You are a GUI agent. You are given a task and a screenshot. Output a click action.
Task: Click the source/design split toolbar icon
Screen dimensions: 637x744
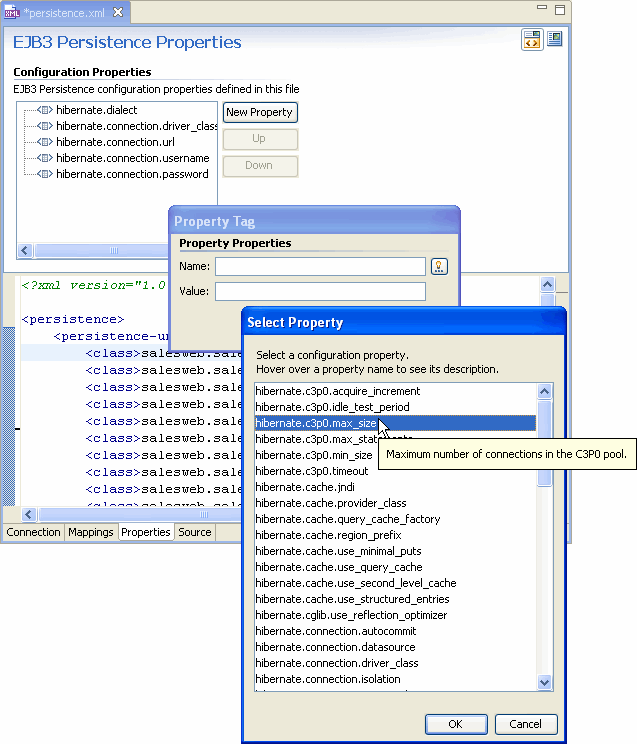(532, 39)
